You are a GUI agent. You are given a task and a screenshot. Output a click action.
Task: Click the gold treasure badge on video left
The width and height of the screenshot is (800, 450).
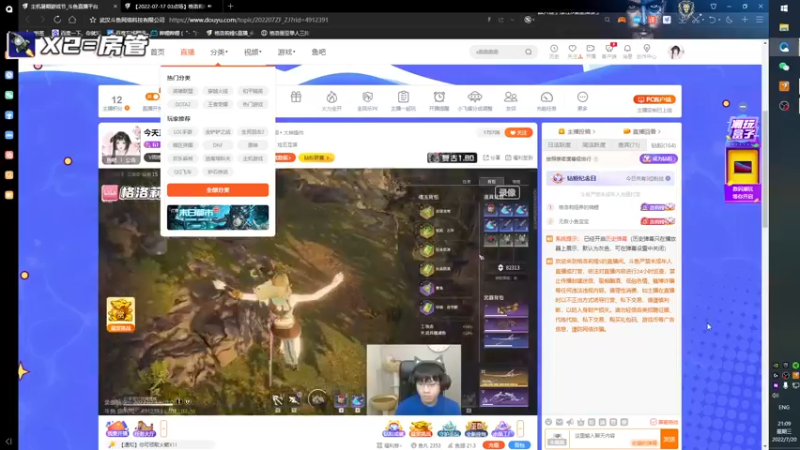click(120, 314)
